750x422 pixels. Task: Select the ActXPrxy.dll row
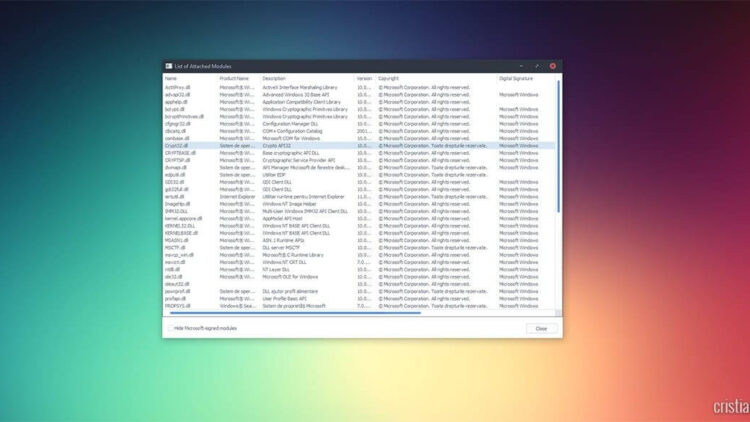pos(359,88)
